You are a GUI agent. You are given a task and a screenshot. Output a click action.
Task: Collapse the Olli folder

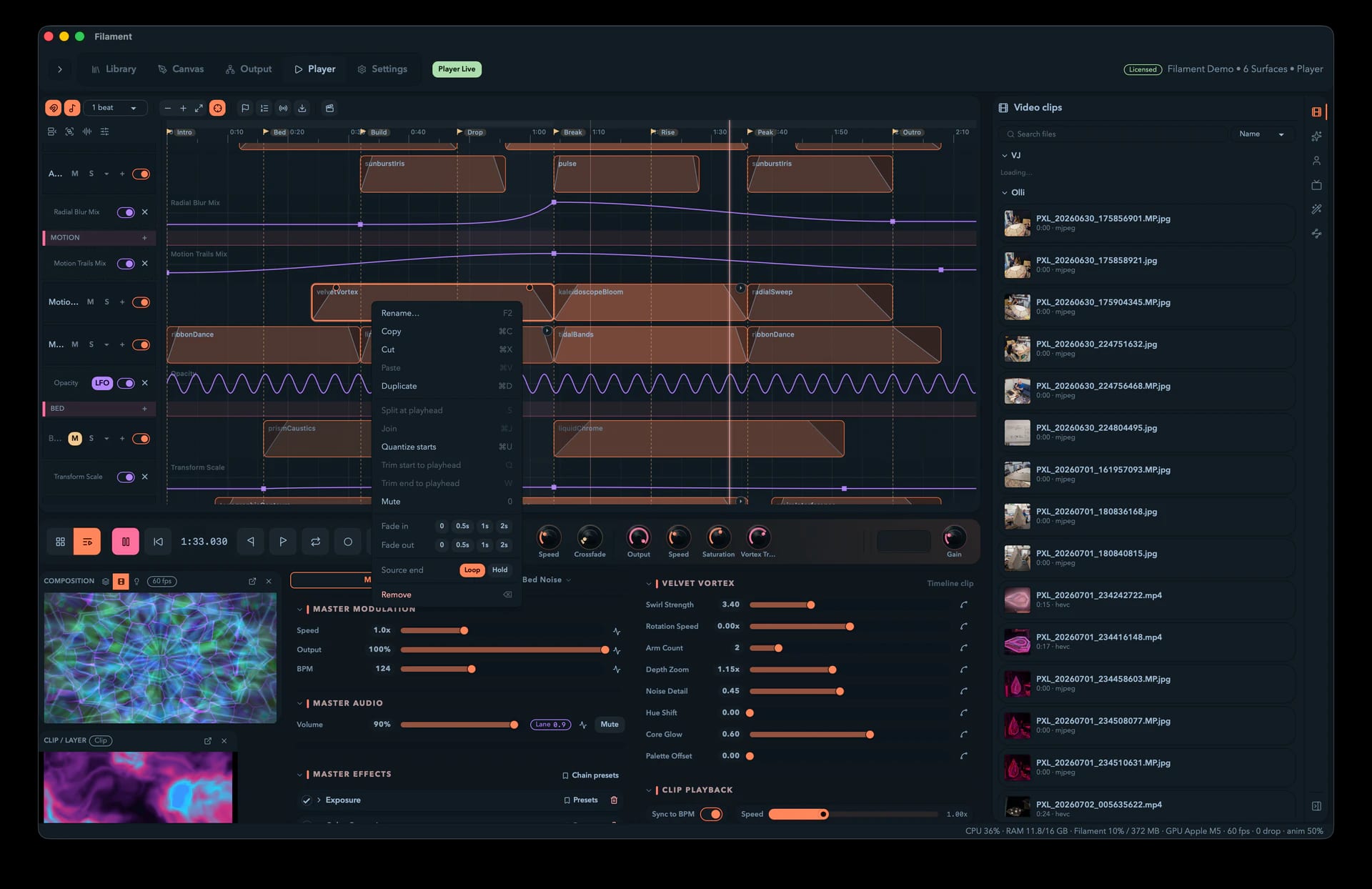[x=1005, y=193]
